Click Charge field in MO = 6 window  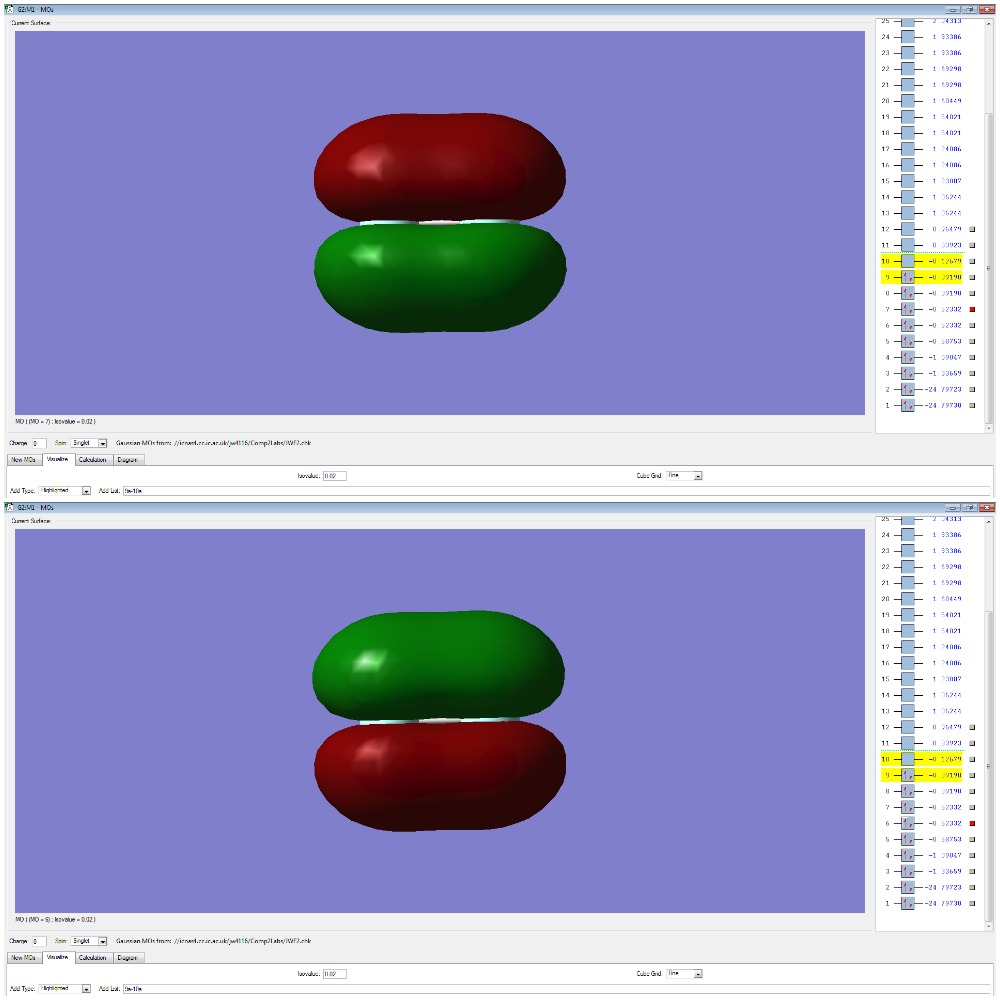(x=39, y=941)
